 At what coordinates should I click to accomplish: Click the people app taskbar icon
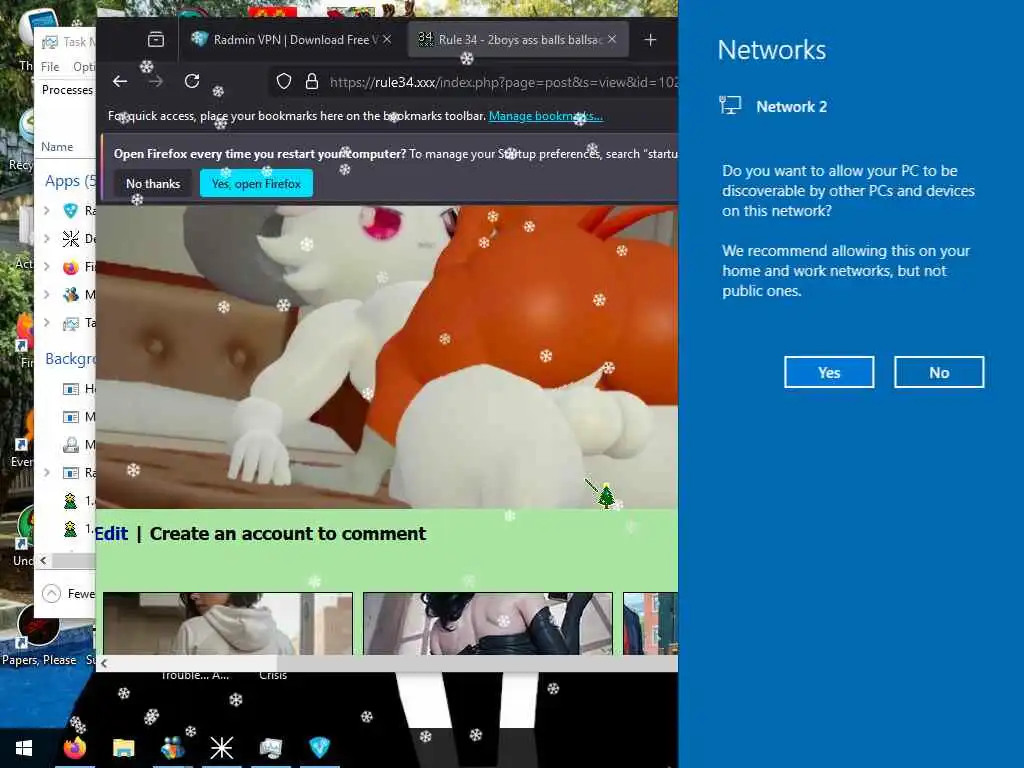click(172, 748)
